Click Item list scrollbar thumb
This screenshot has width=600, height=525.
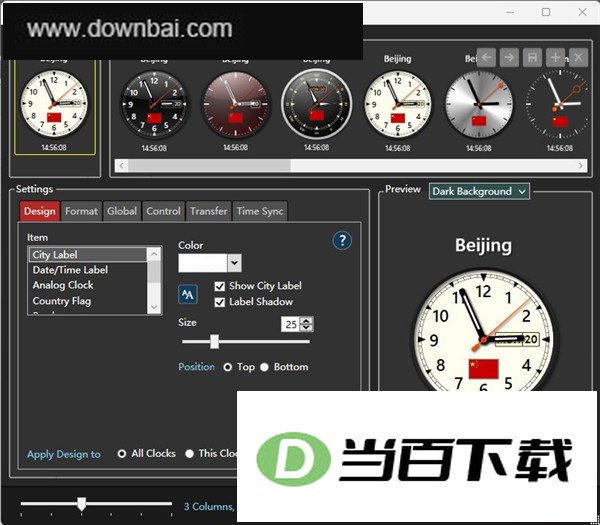click(154, 272)
